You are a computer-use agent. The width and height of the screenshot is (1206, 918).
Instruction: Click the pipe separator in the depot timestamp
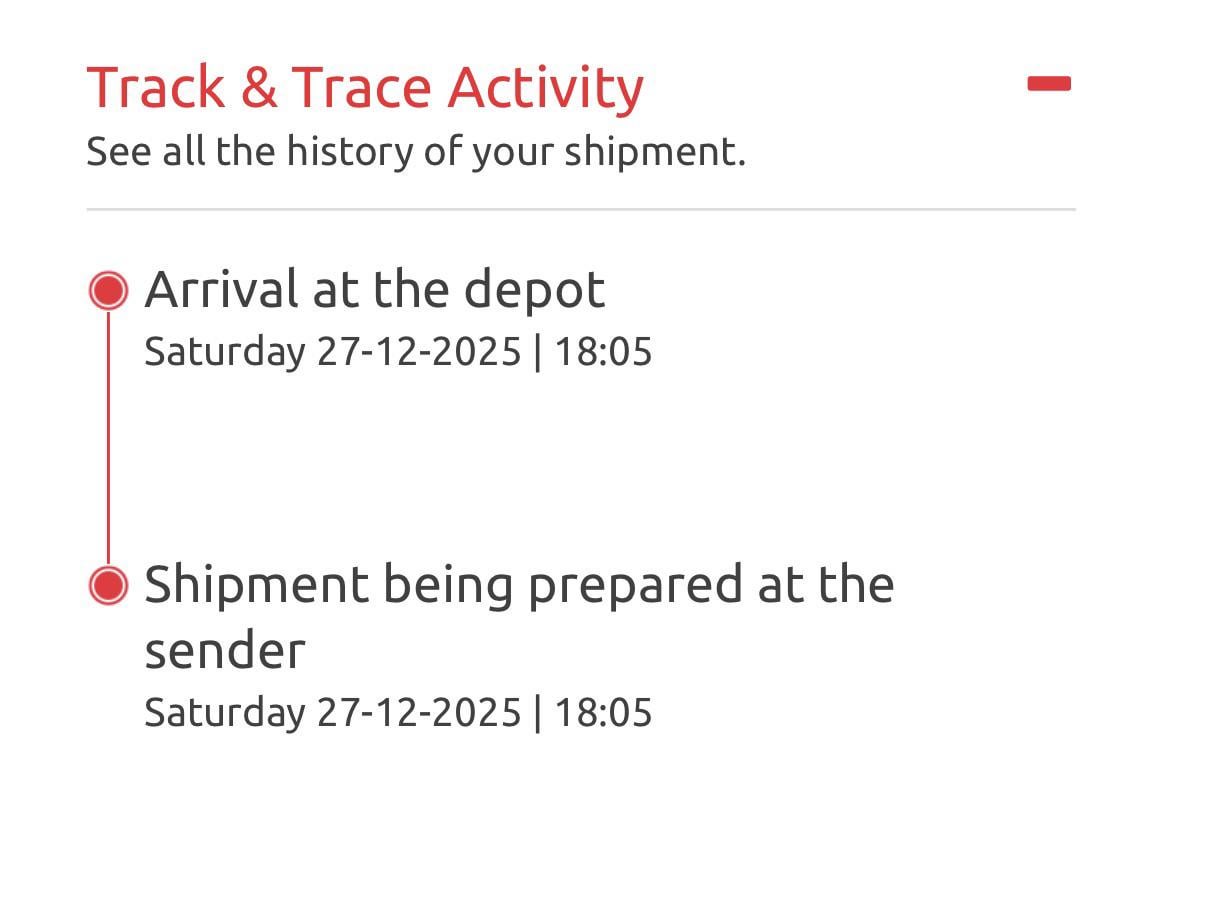(x=538, y=352)
